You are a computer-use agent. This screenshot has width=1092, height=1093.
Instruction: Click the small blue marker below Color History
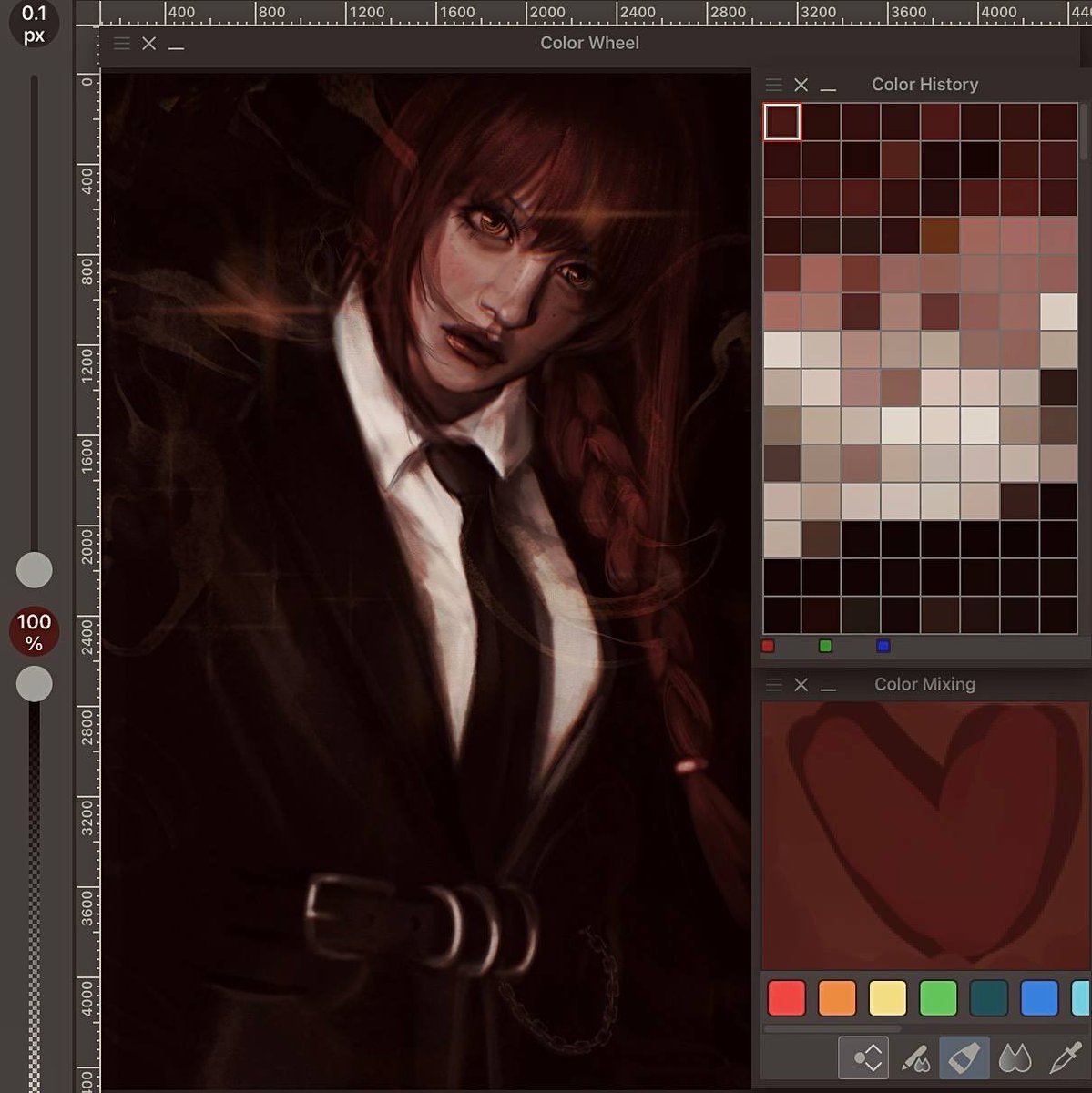point(883,646)
